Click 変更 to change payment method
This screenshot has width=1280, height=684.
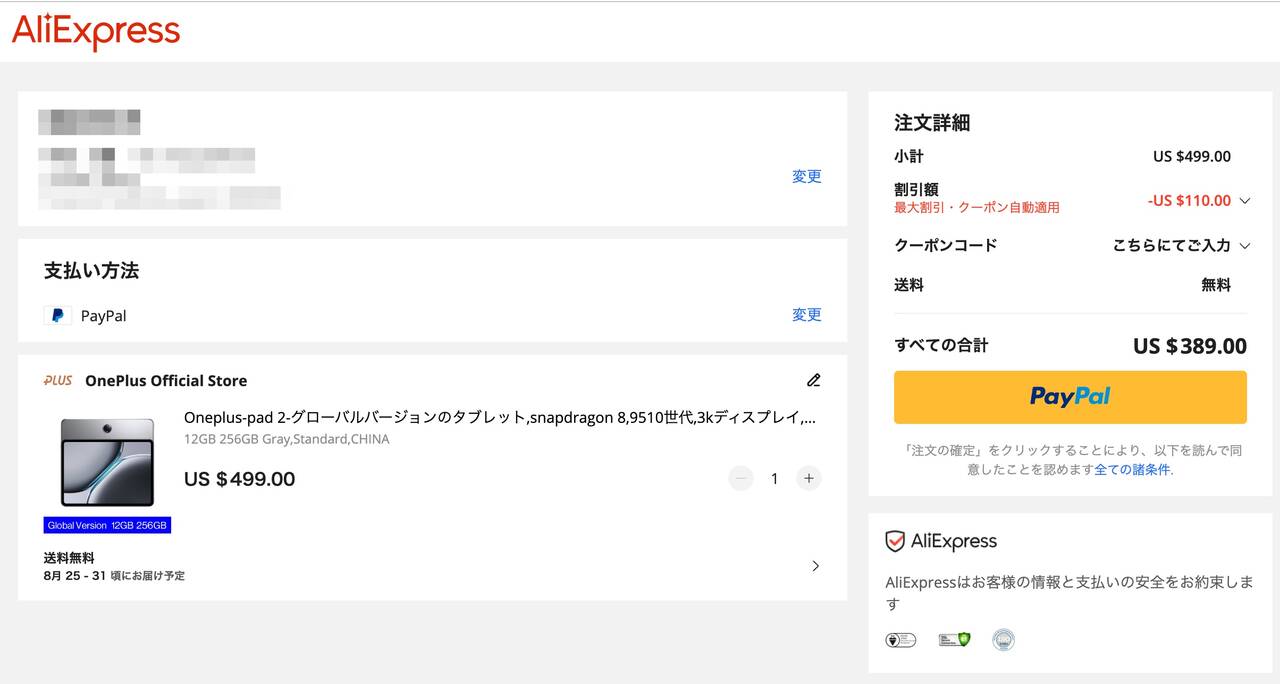(806, 315)
